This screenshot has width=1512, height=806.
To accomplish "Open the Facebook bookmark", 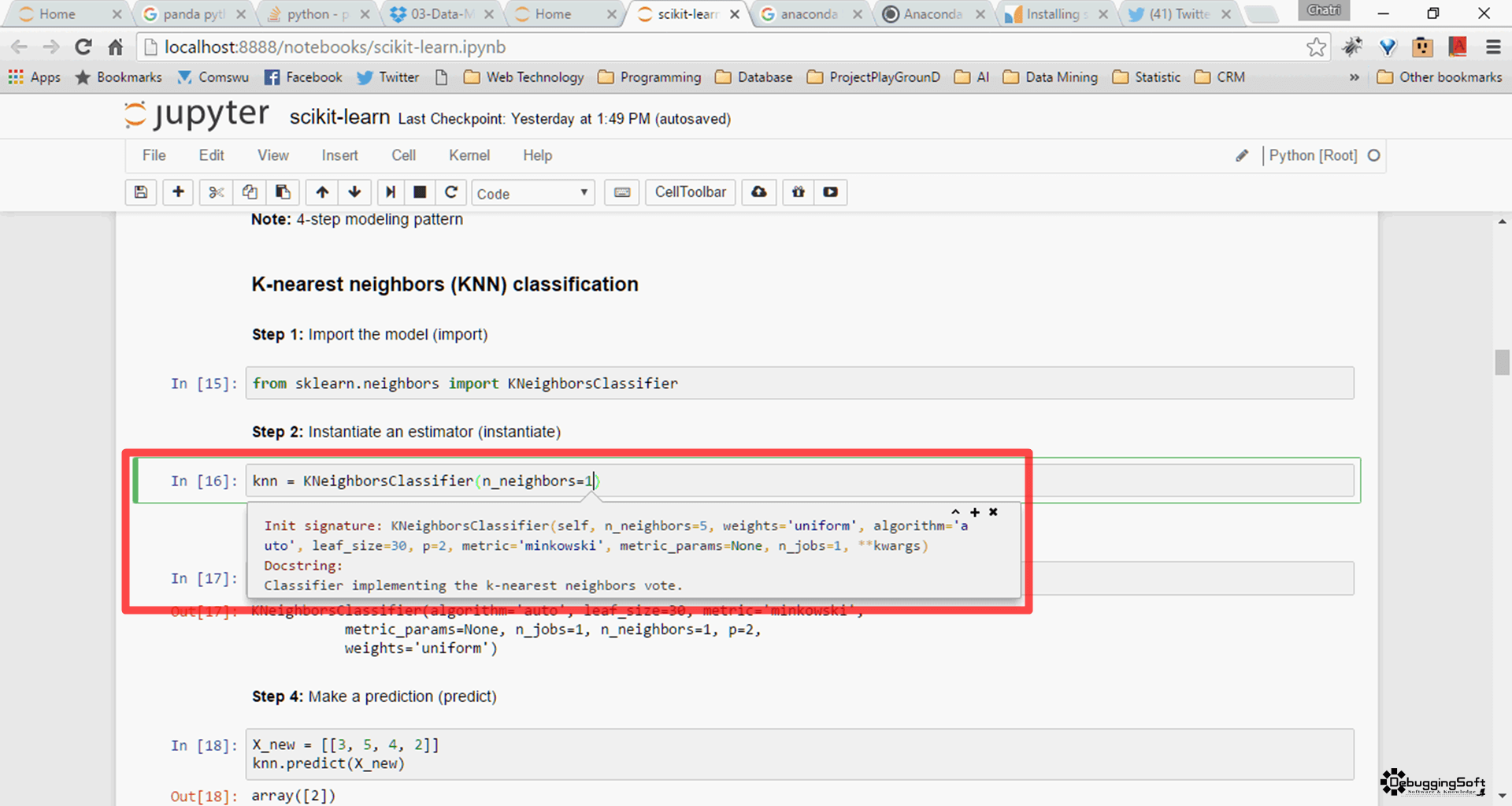I will point(303,76).
